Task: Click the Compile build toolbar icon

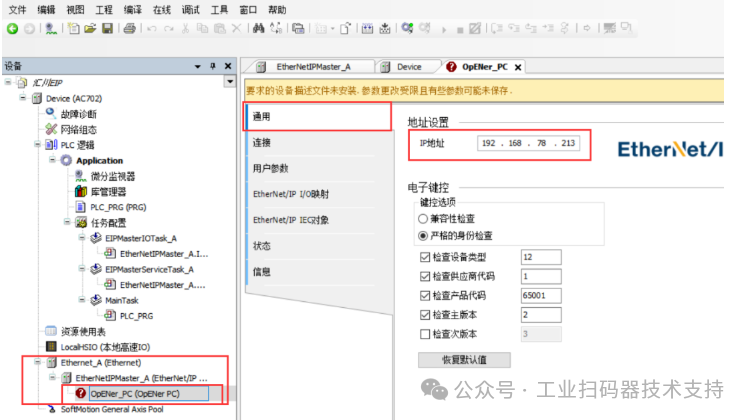Action: click(367, 29)
